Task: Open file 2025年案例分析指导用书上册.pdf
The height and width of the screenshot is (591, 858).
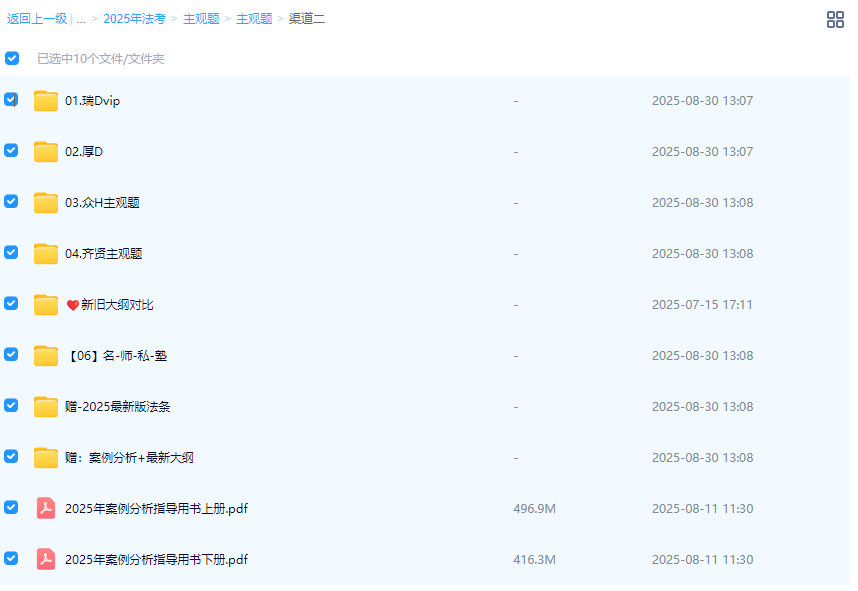Action: [156, 508]
